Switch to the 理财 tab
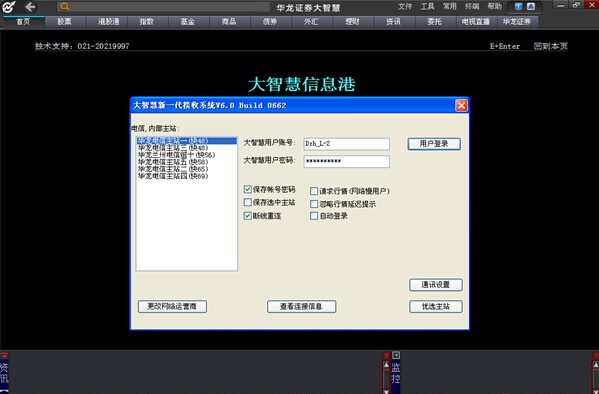This screenshot has width=599, height=394. (352, 22)
